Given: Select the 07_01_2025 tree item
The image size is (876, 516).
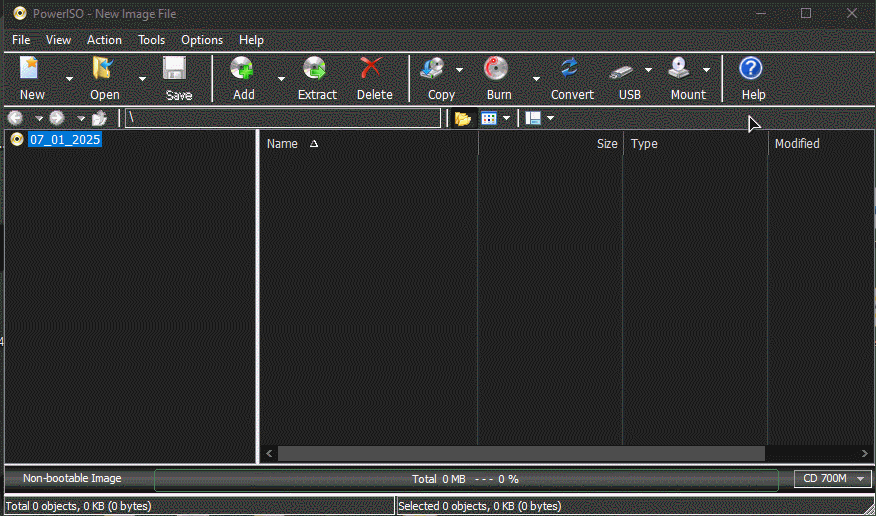Looking at the screenshot, I should click(65, 140).
